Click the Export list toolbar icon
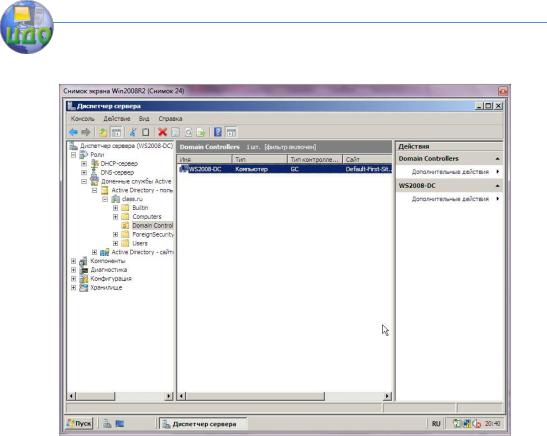Viewport: 547px width, 436px height. point(201,132)
